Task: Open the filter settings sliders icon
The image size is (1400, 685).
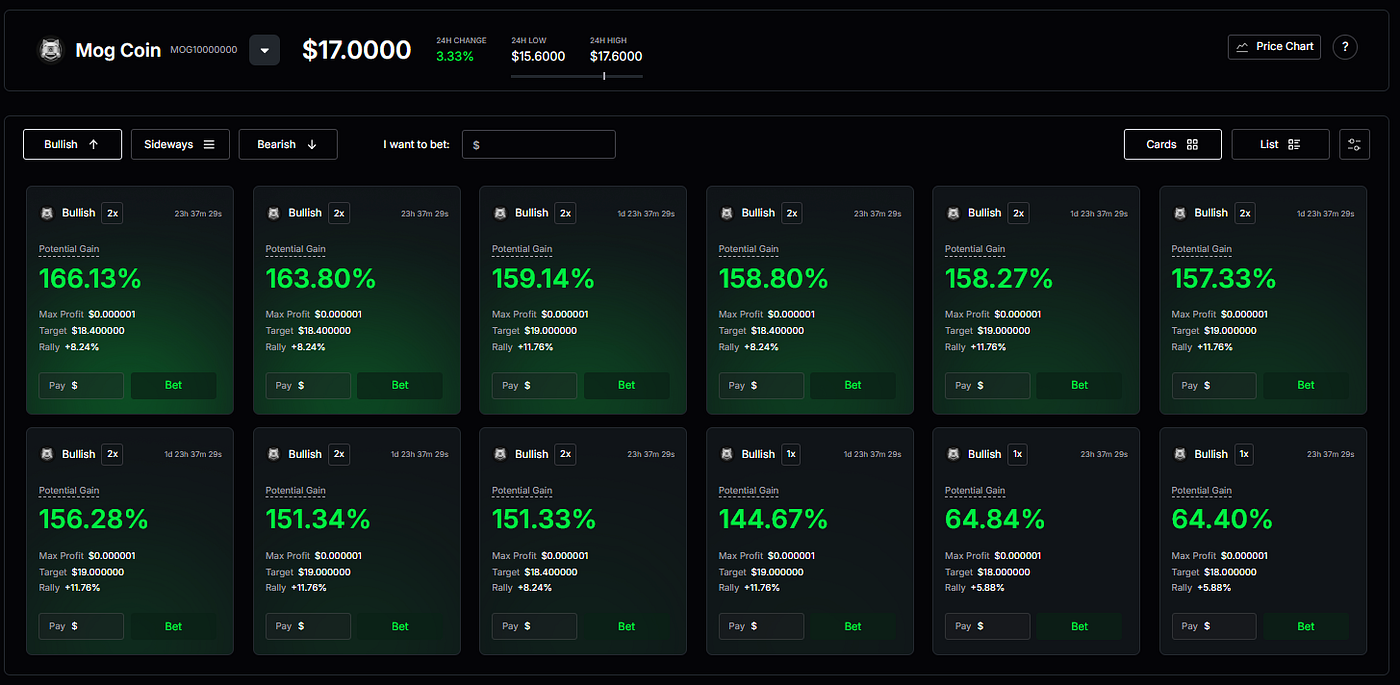Action: [1354, 144]
